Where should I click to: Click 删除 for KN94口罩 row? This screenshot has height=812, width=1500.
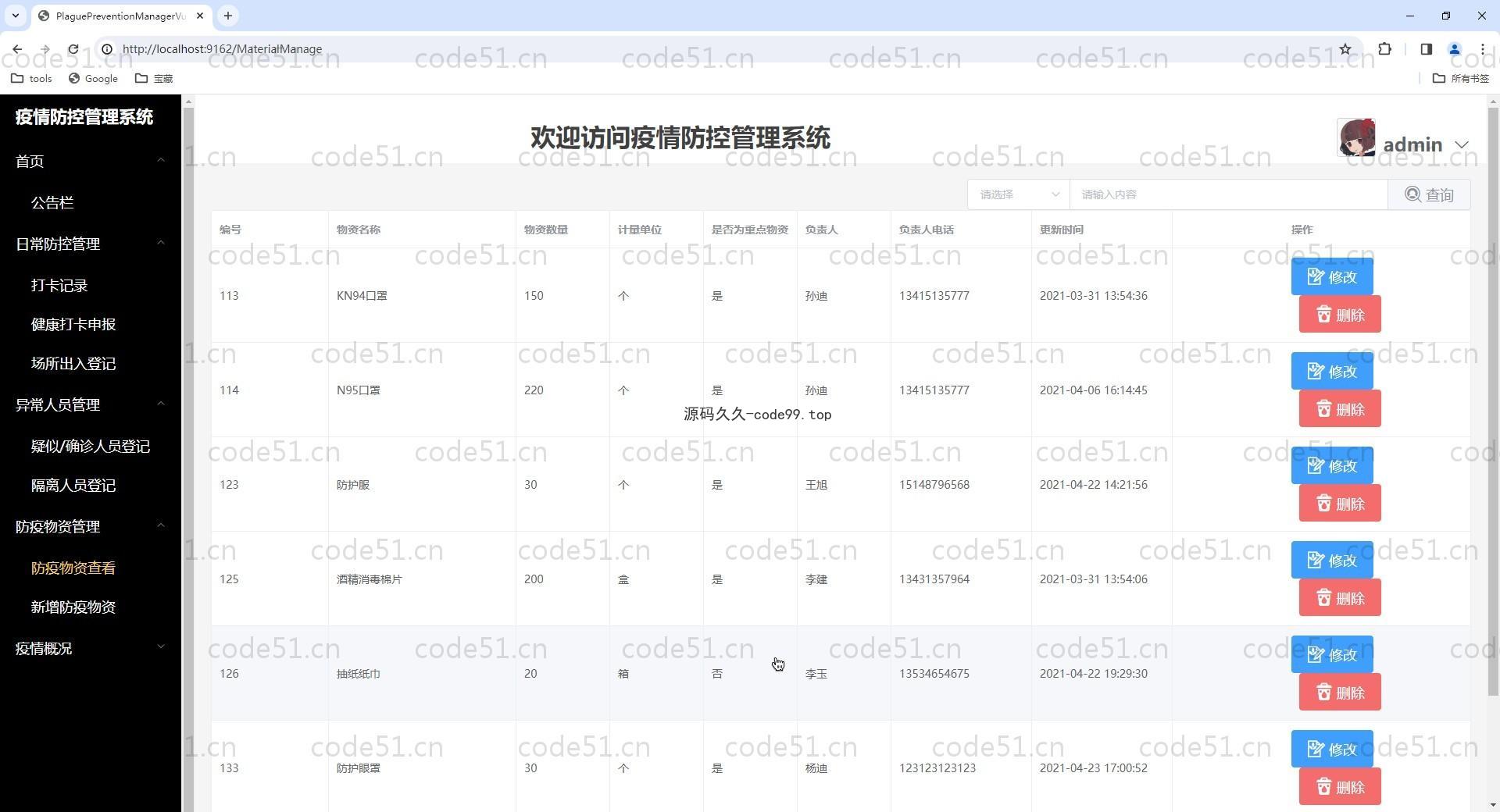click(1340, 315)
